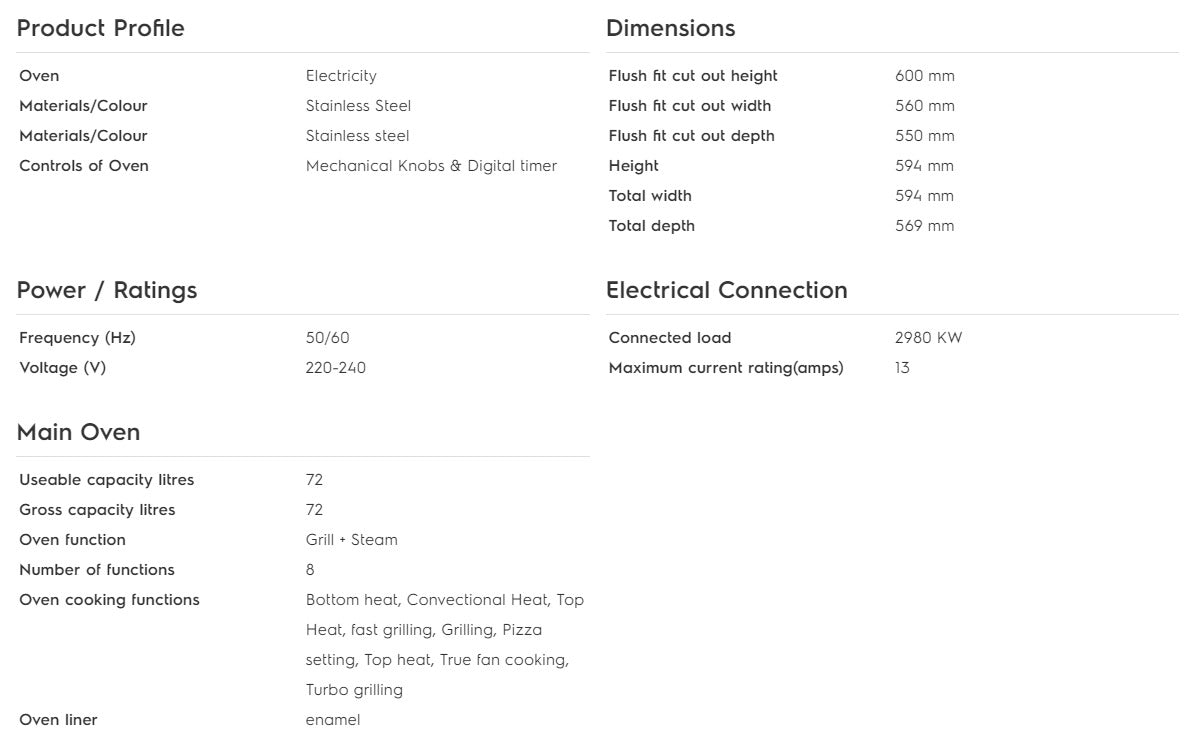
Task: Click the Product Profile heading
Action: click(x=100, y=28)
